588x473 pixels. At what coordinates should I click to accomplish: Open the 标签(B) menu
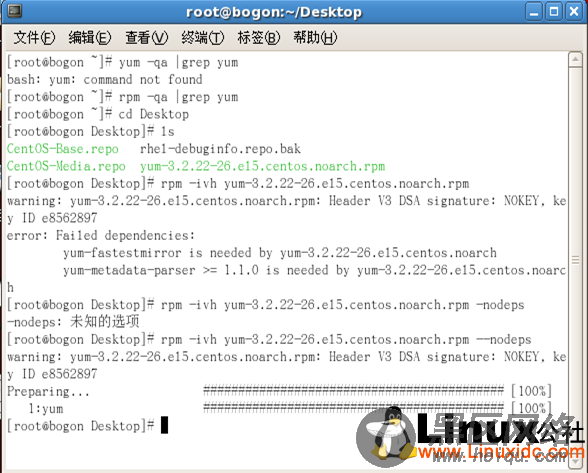(x=258, y=38)
